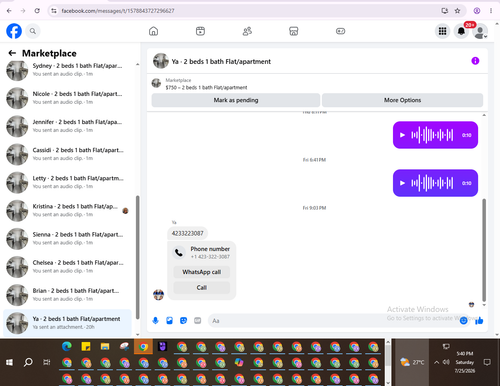The width and height of the screenshot is (500, 386).
Task: Click the Aa message input field
Action: tap(333, 321)
